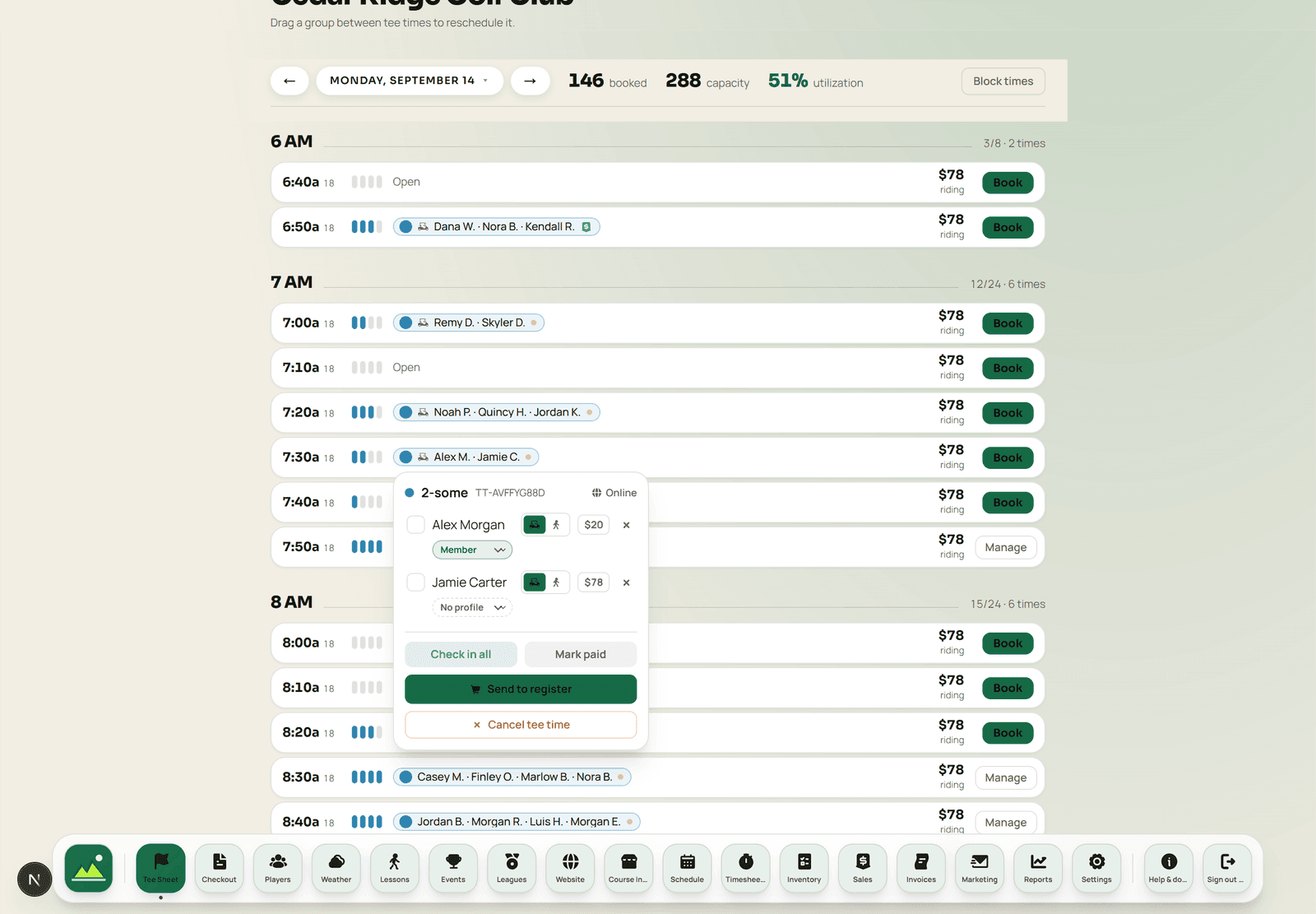Select walking icon for Jamie Carter

557,582
